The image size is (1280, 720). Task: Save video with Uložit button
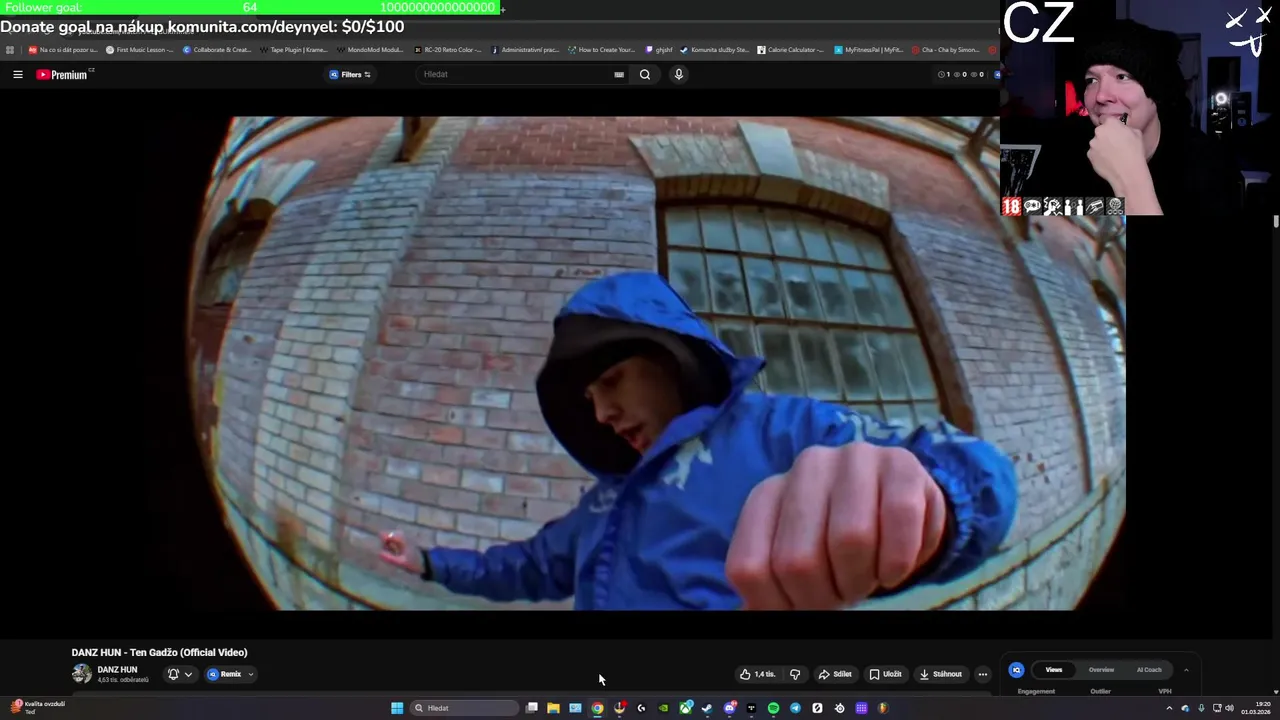[x=885, y=674]
